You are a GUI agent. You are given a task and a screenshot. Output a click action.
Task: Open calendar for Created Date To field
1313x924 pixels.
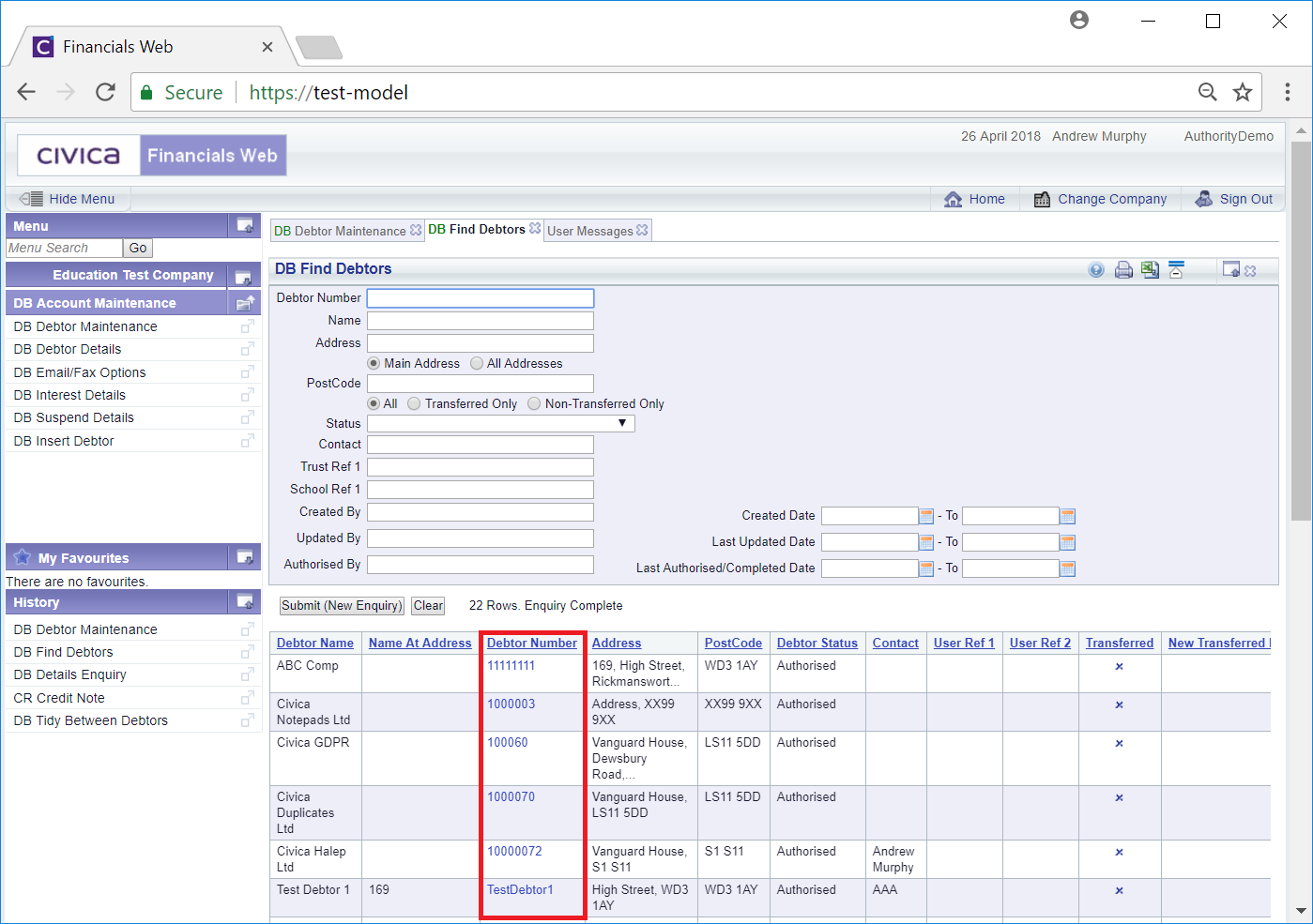point(1067,516)
